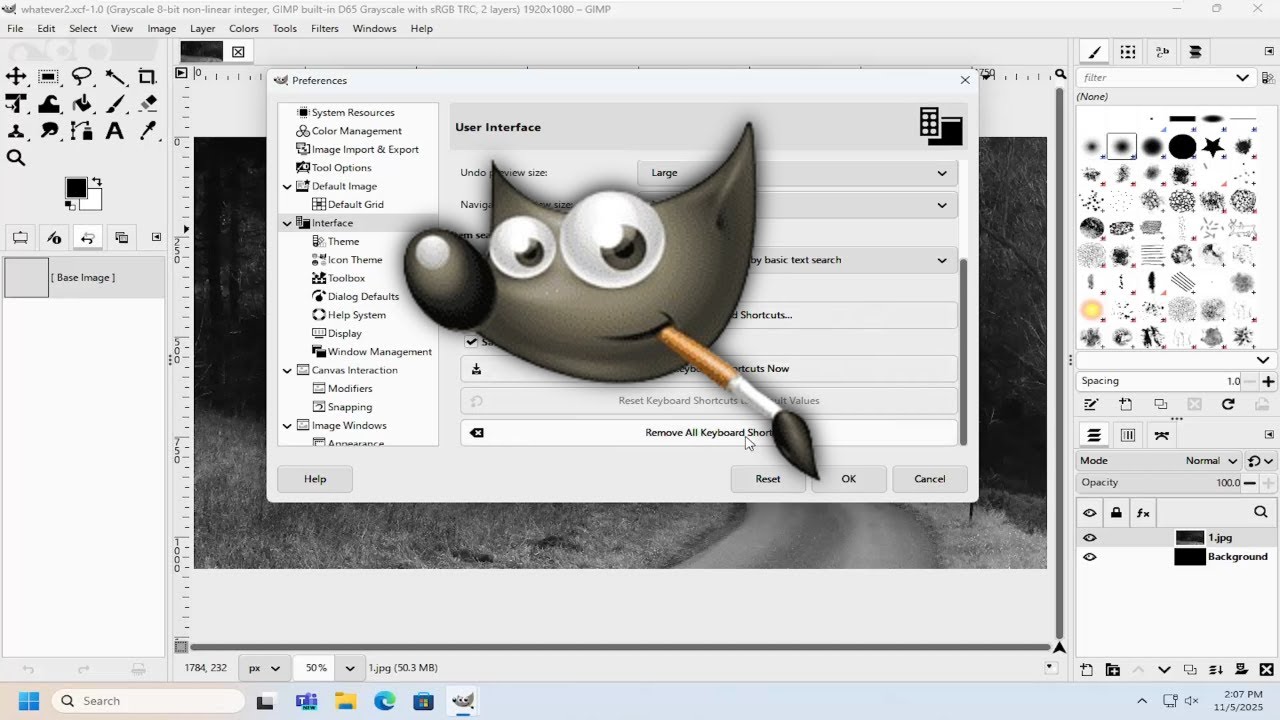Open layer search magnifier in Layers panel

(x=1260, y=512)
